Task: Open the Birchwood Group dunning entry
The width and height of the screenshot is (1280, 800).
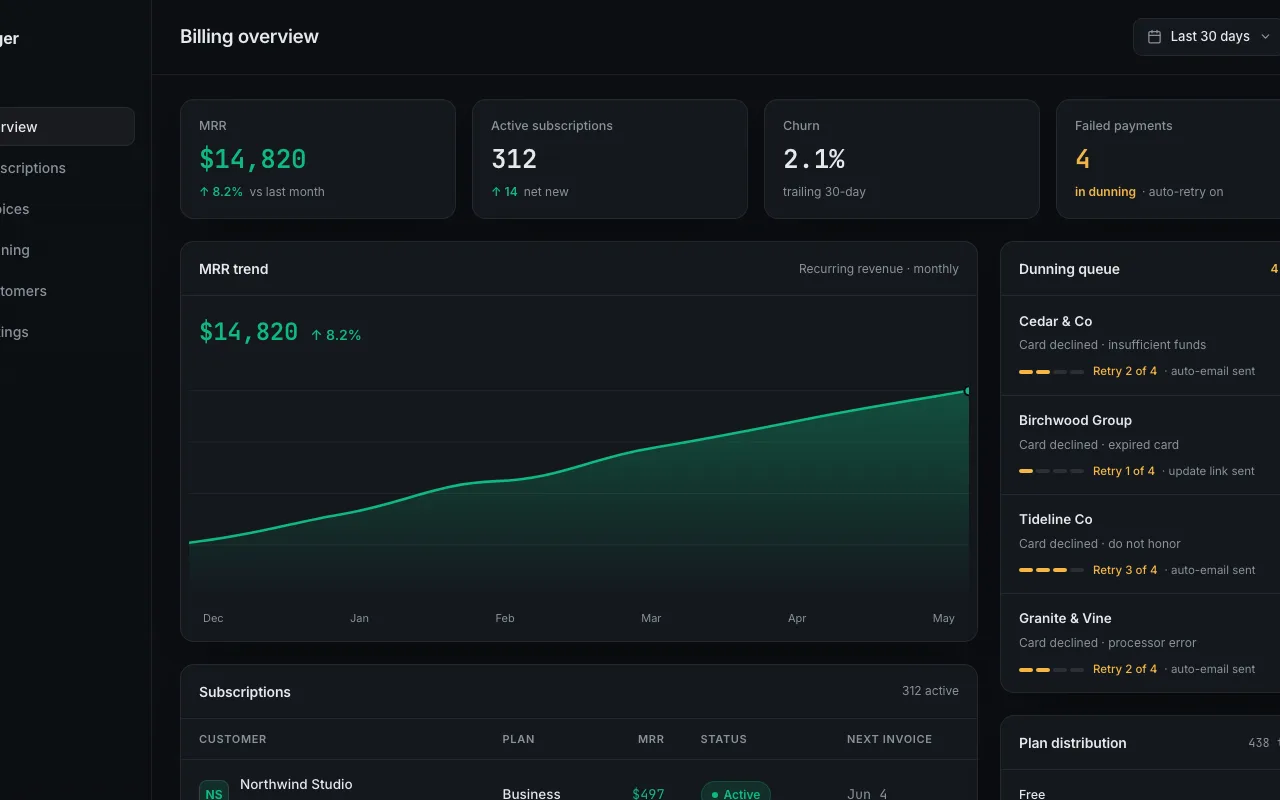Action: [1140, 445]
